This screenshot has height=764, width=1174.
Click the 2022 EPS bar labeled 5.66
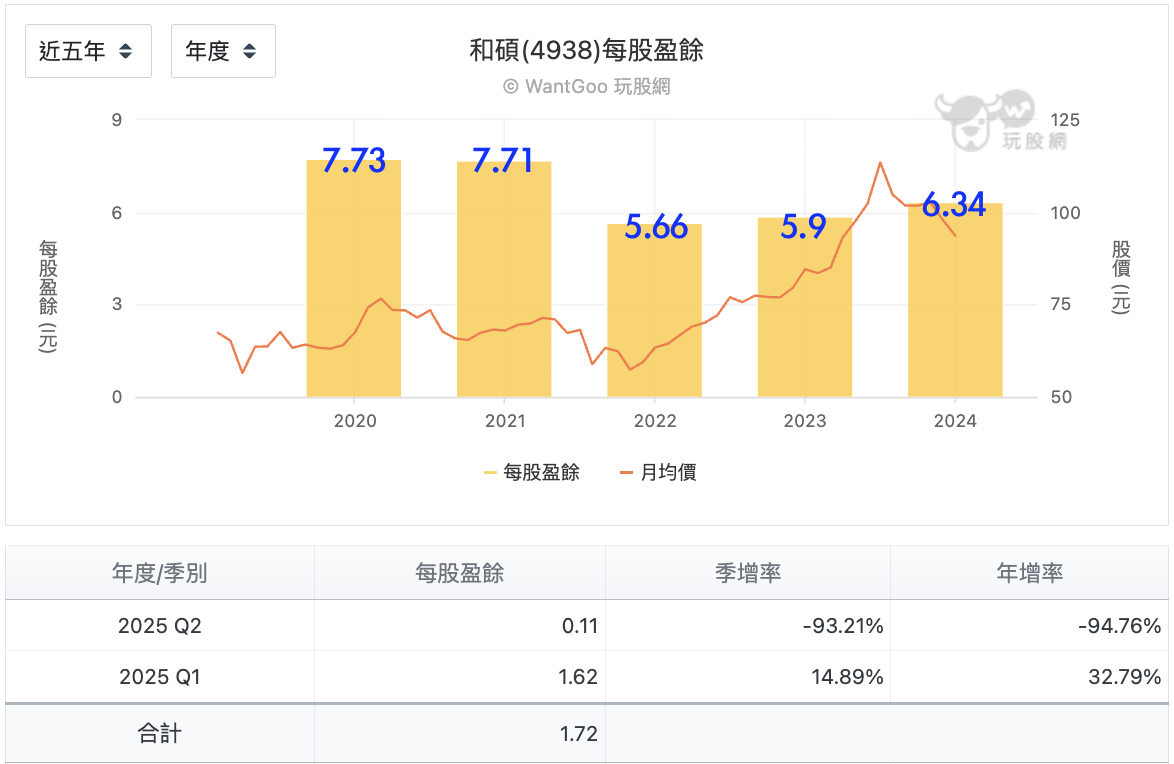(x=654, y=311)
